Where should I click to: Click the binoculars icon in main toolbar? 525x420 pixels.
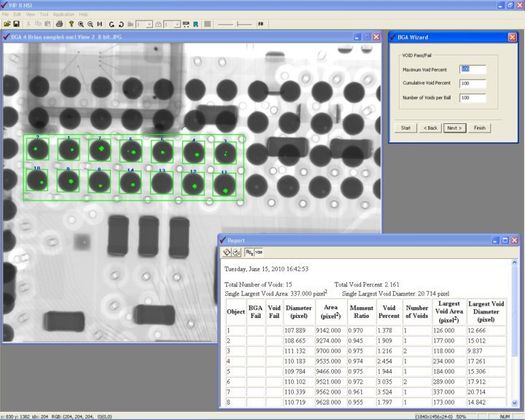(x=261, y=24)
